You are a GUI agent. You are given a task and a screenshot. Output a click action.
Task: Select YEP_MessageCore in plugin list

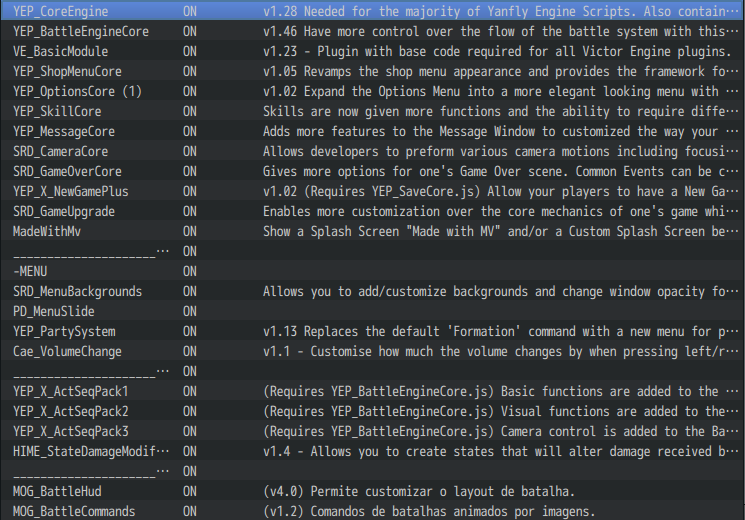[372, 131]
